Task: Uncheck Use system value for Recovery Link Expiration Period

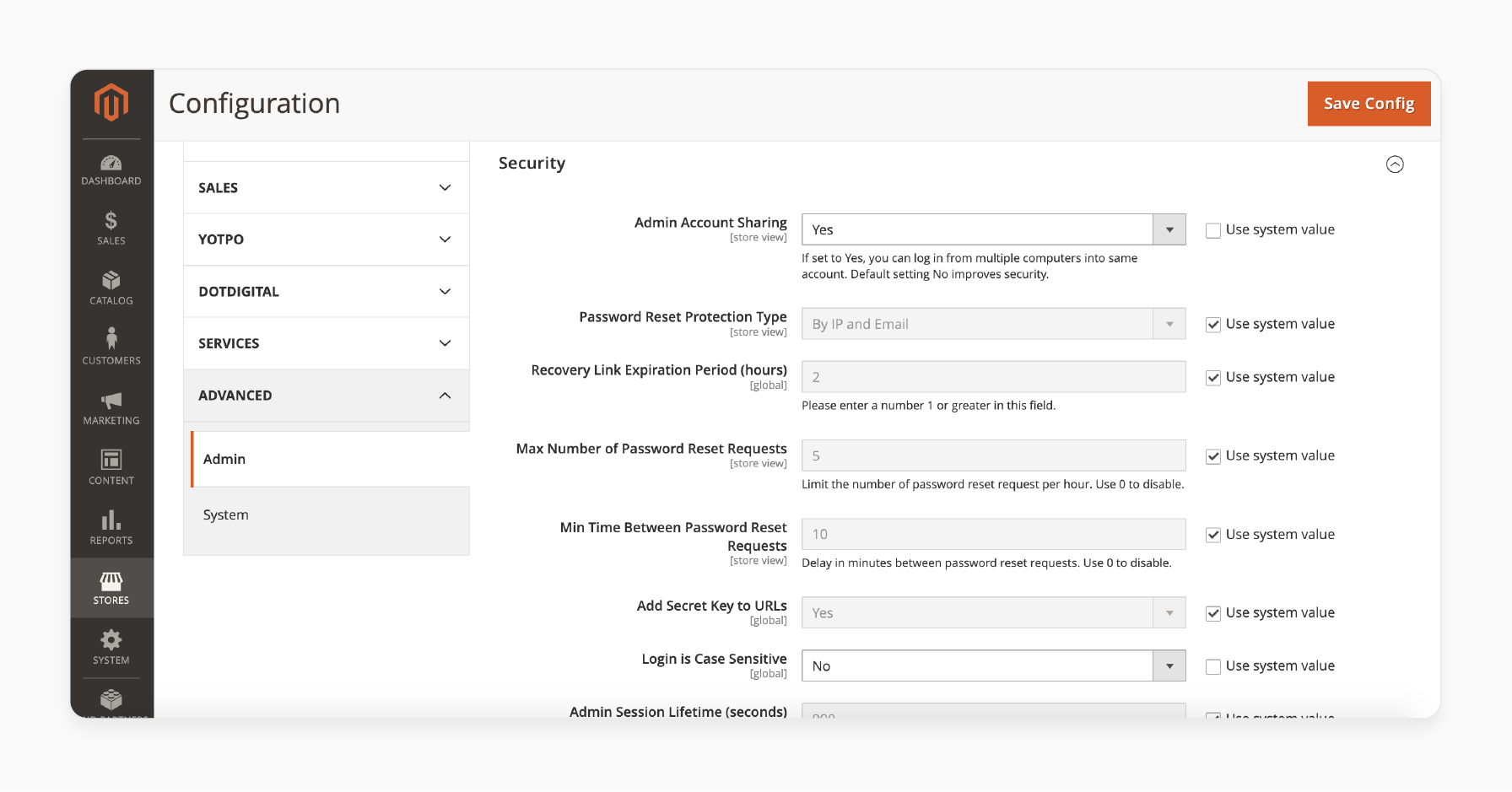Action: click(x=1213, y=378)
